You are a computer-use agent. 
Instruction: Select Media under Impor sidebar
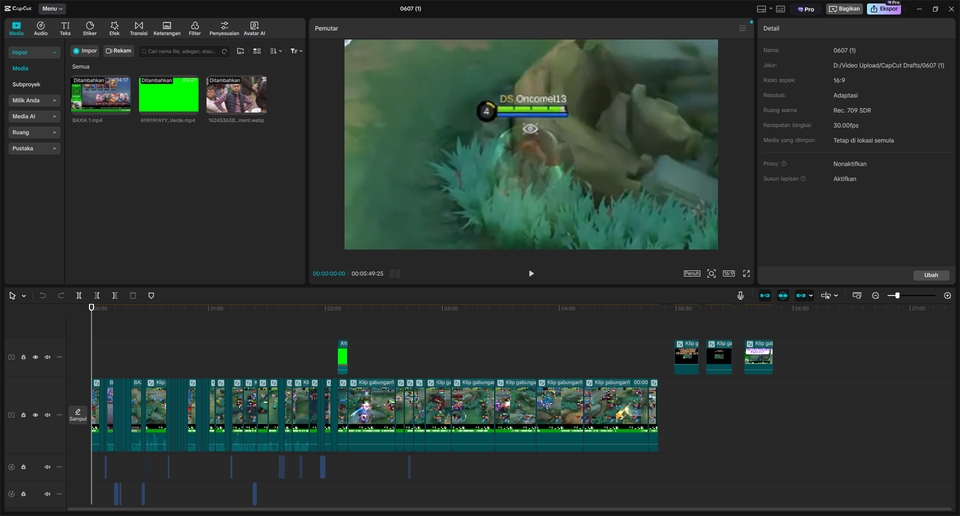[20, 69]
